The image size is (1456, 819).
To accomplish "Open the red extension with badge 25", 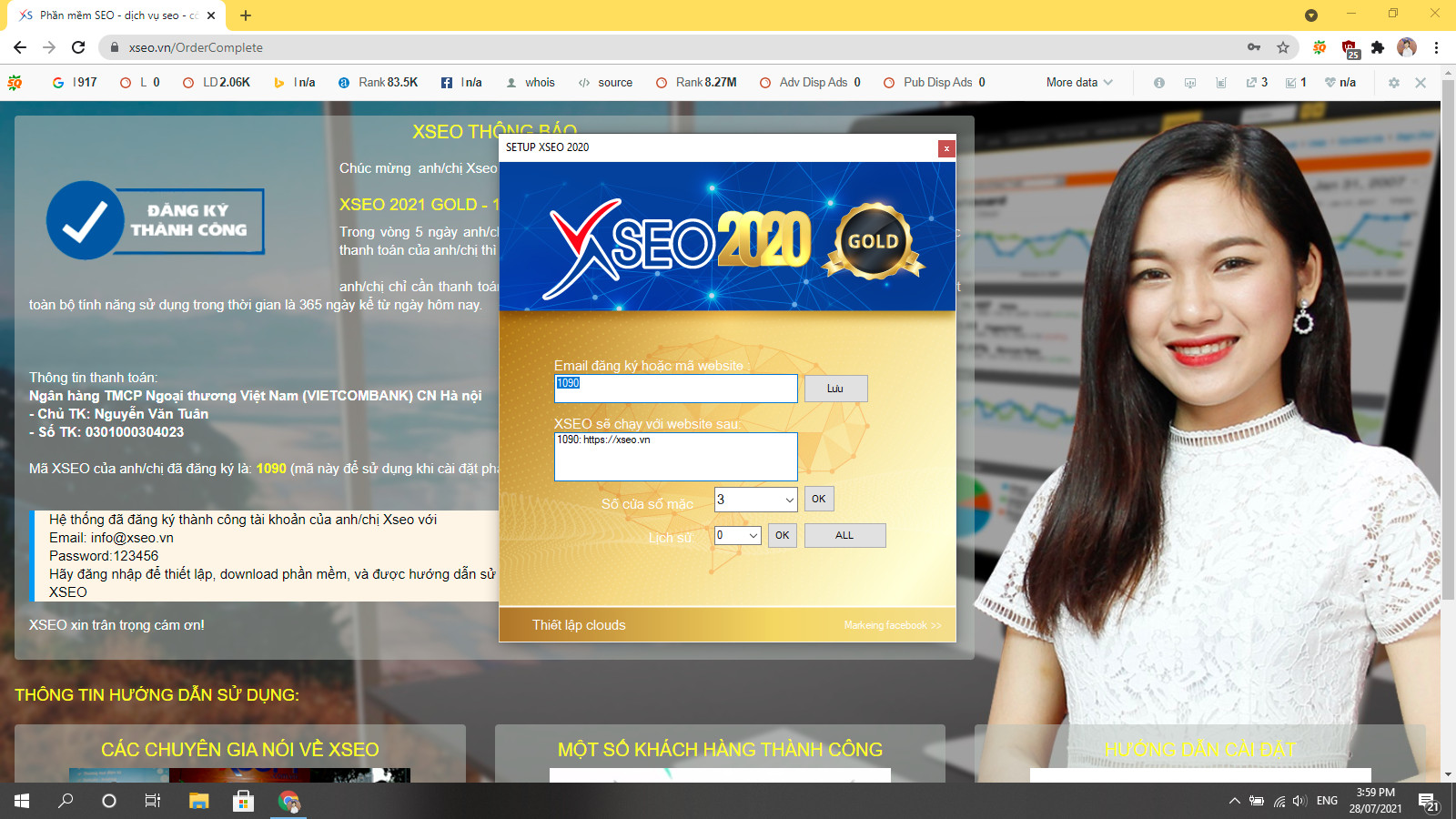I will coord(1350,48).
